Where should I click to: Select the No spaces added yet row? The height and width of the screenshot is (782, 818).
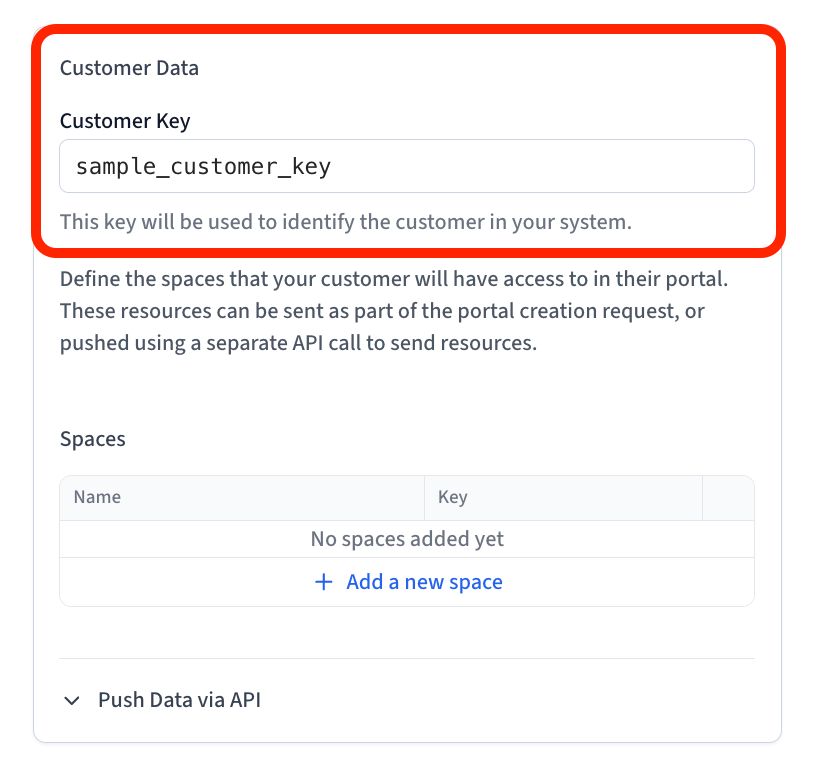[407, 539]
